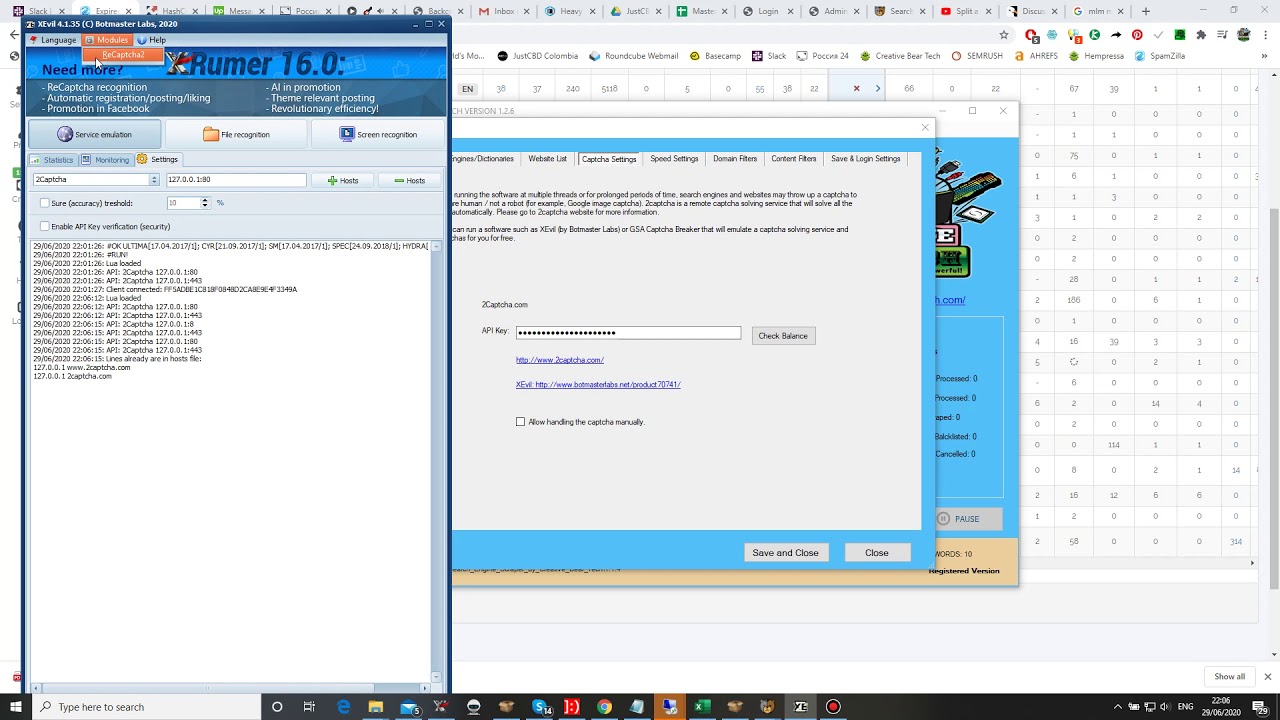
Task: Open the 2Captcha service dropdown
Action: (x=96, y=180)
